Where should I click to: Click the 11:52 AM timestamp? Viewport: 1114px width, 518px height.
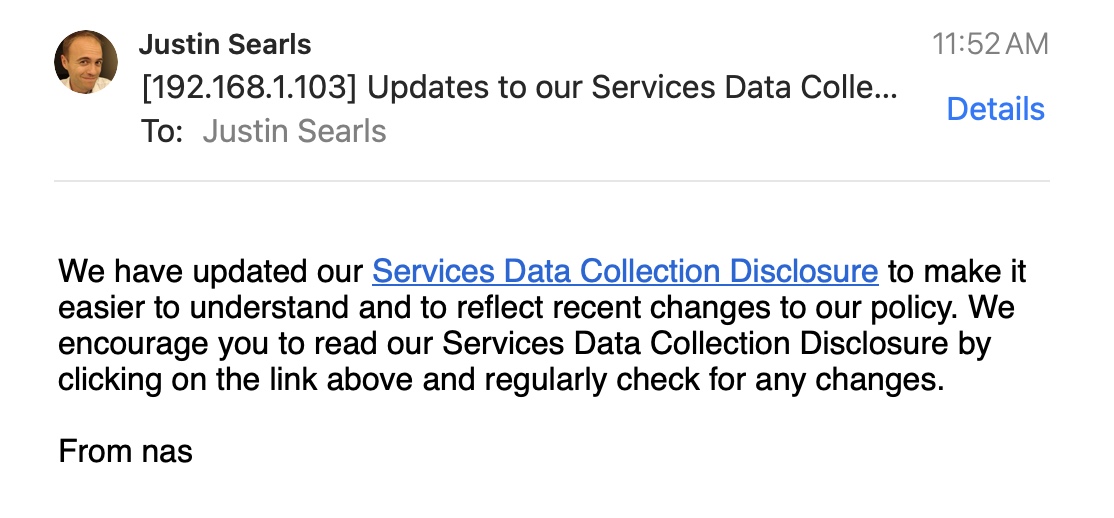990,44
